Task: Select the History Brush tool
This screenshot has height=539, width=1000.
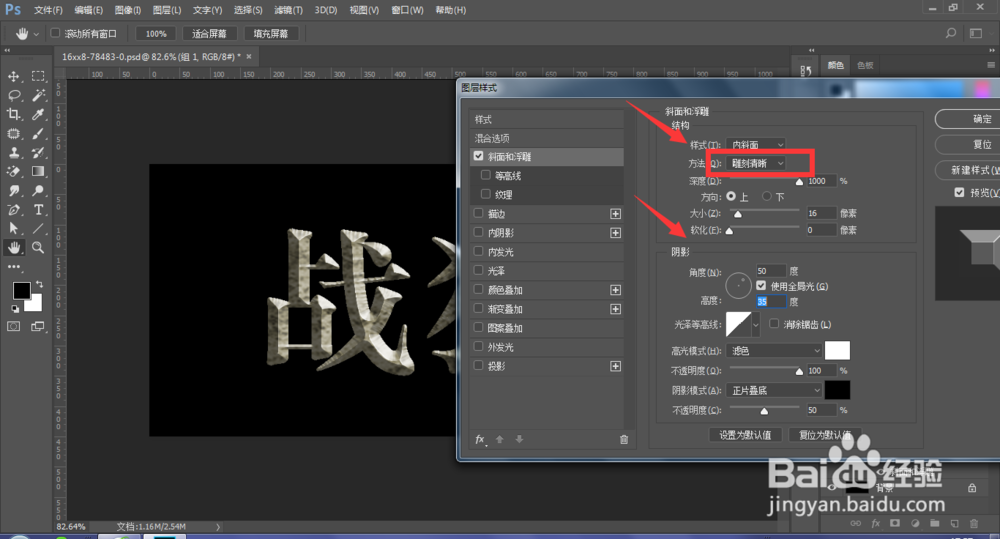Action: tap(38, 153)
